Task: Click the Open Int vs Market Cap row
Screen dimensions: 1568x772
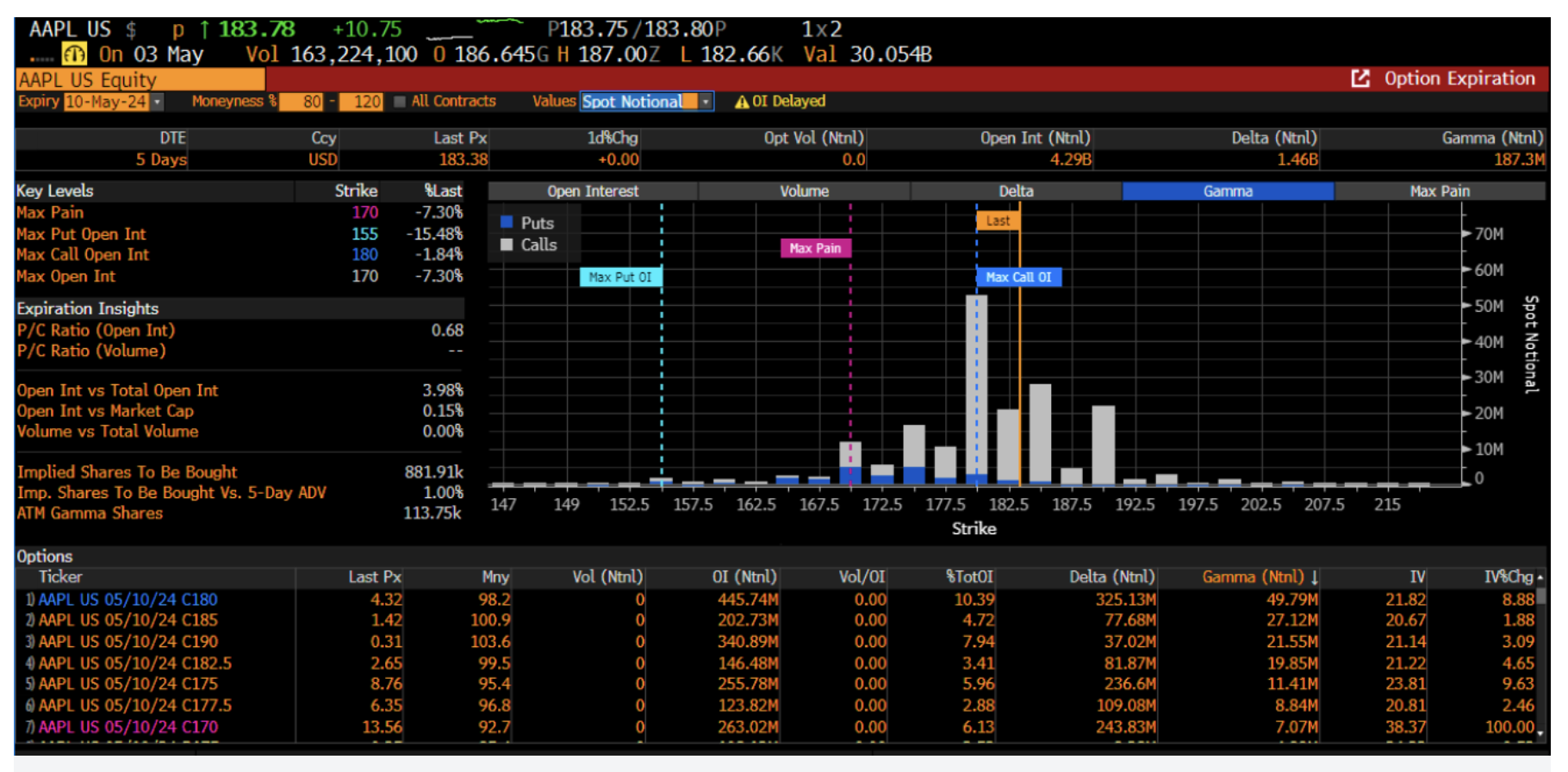Action: coord(240,412)
